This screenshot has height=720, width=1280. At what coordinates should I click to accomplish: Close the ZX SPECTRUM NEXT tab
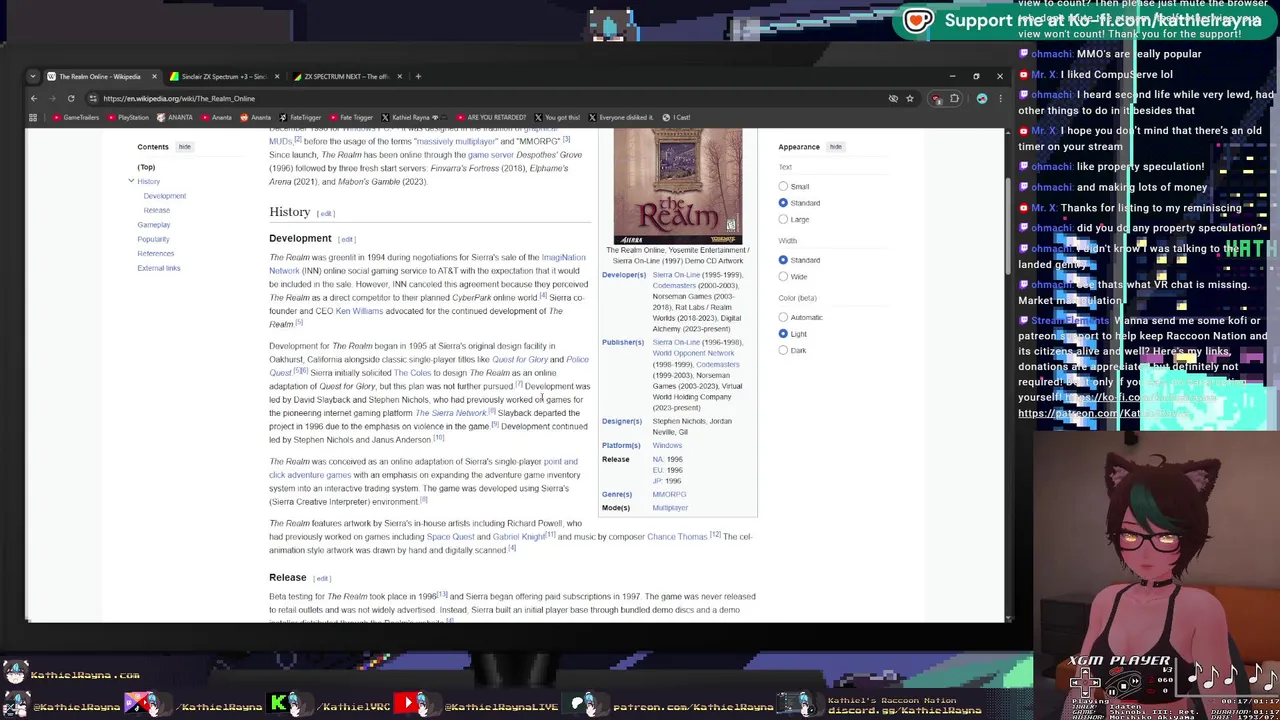click(399, 76)
